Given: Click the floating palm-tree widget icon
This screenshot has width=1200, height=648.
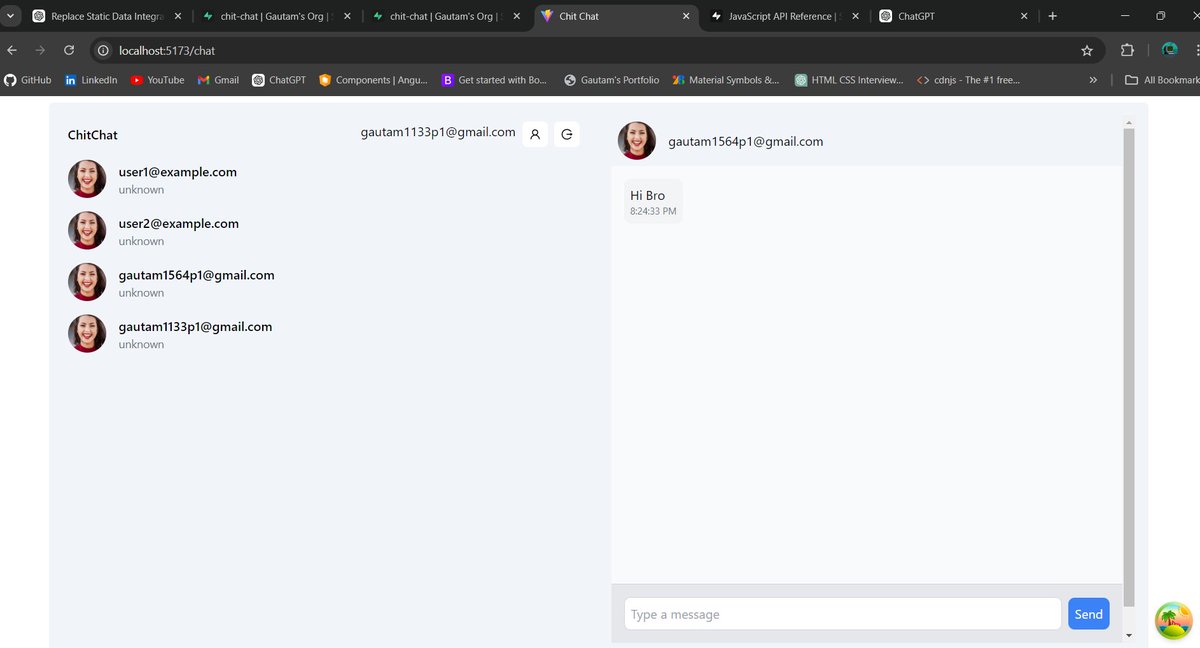Looking at the screenshot, I should click(x=1173, y=620).
